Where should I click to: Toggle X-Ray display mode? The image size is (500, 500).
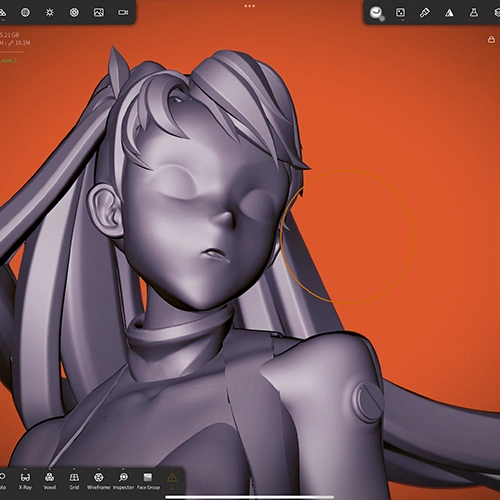point(25,481)
